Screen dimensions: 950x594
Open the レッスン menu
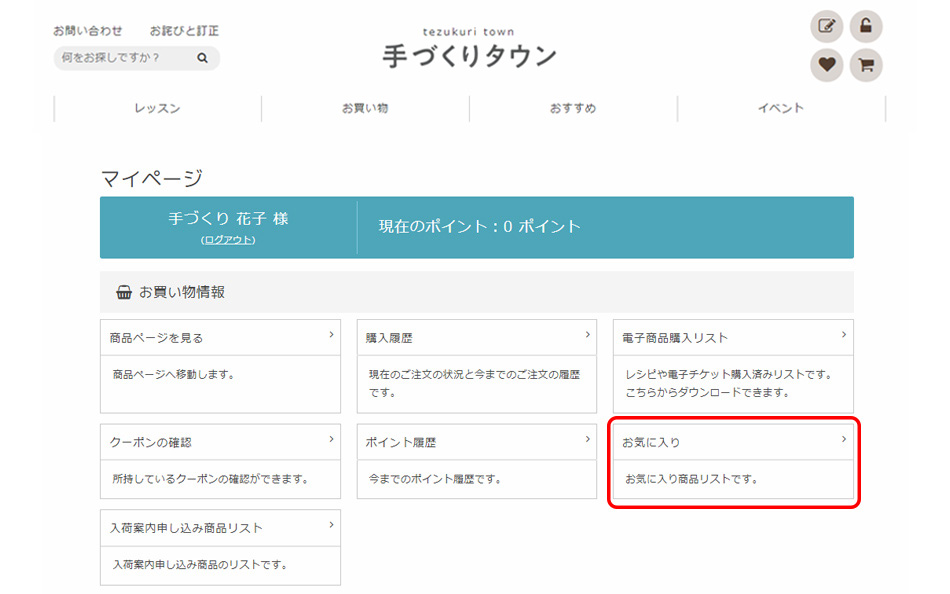click(157, 108)
